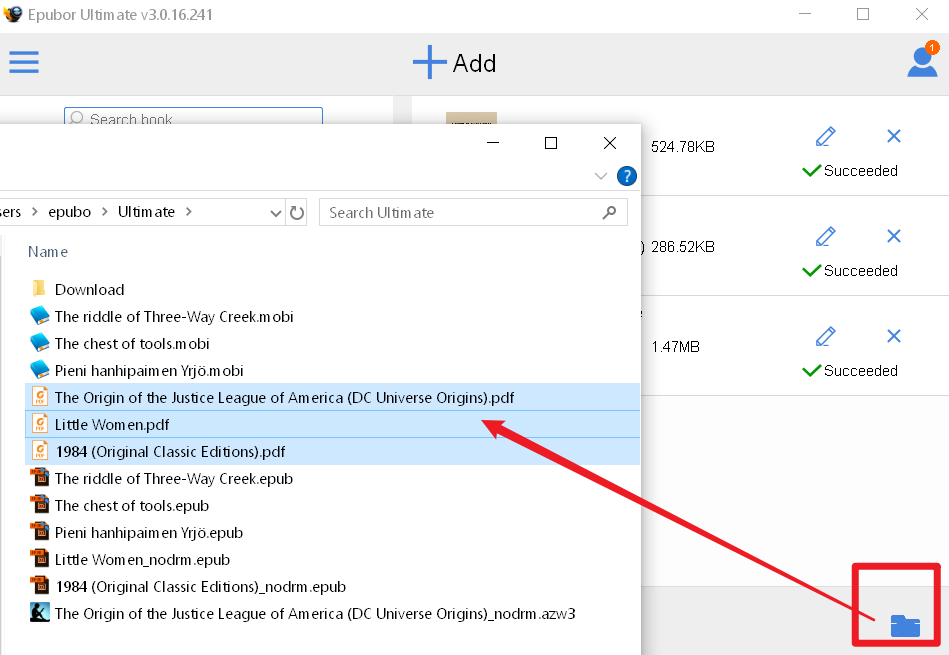This screenshot has width=949, height=655.
Task: Click the chest of tools.mobi book icon
Action: click(40, 343)
